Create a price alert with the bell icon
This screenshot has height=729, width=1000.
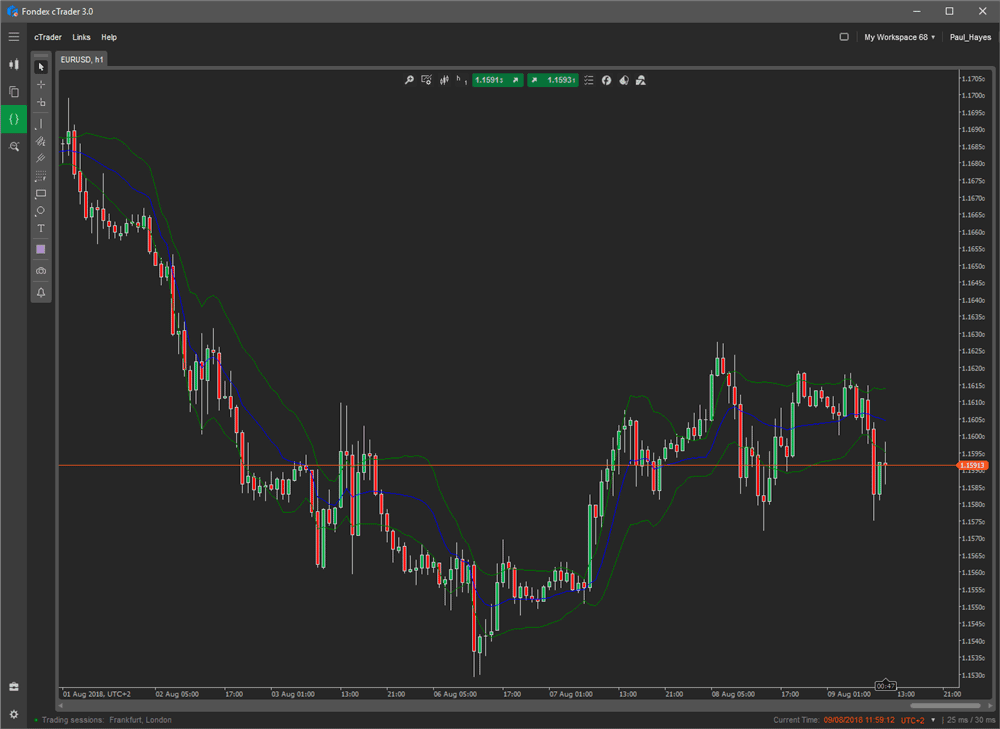click(40, 292)
